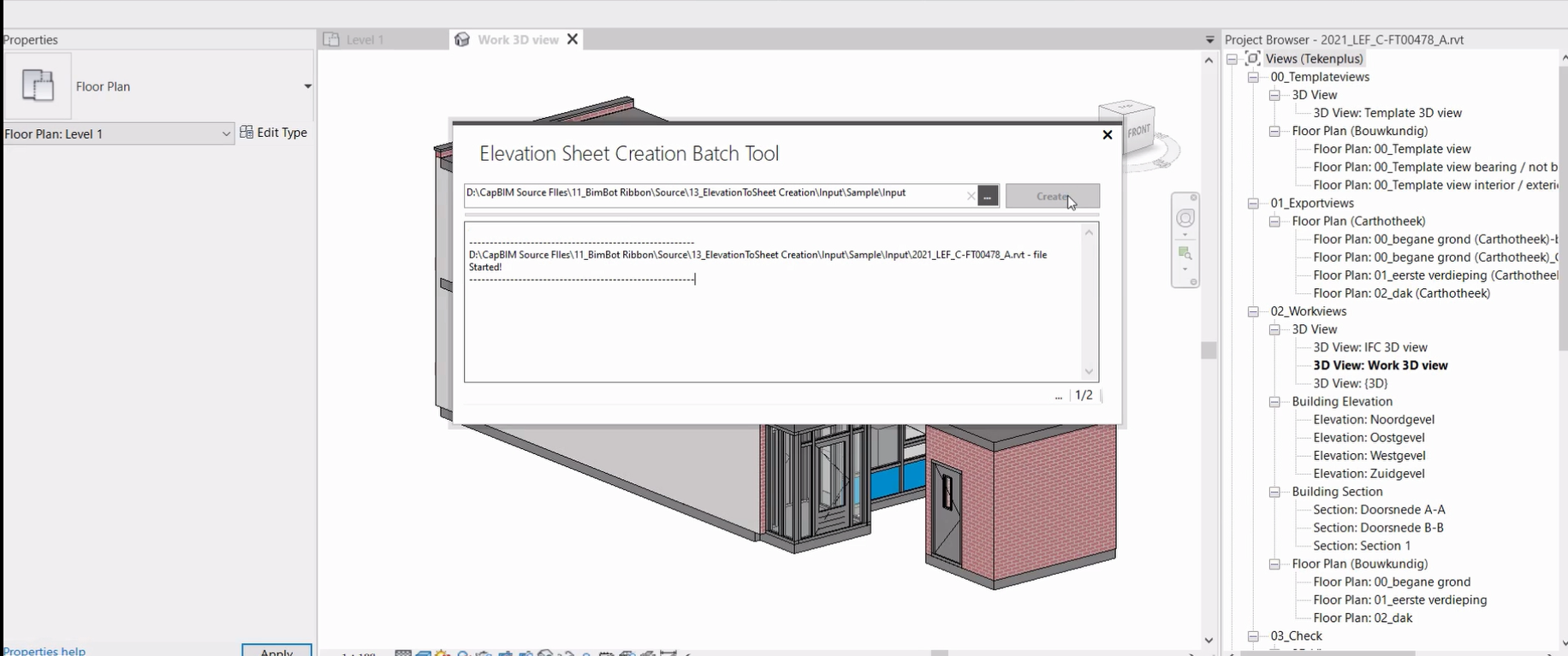Collapse the 03_Check node
This screenshot has width=1568, height=656.
(1253, 636)
